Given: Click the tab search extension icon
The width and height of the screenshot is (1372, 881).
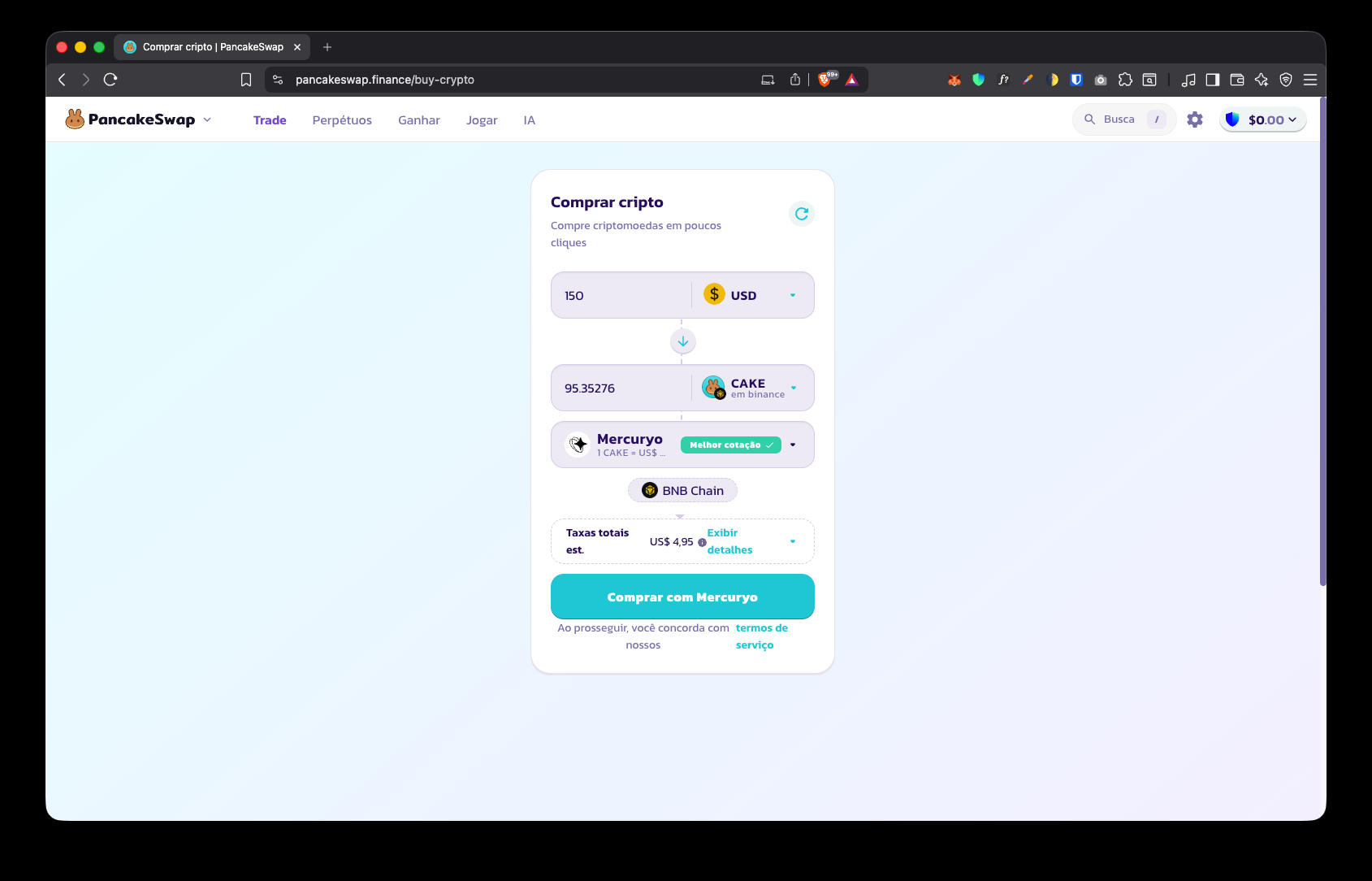Looking at the screenshot, I should (x=1149, y=80).
